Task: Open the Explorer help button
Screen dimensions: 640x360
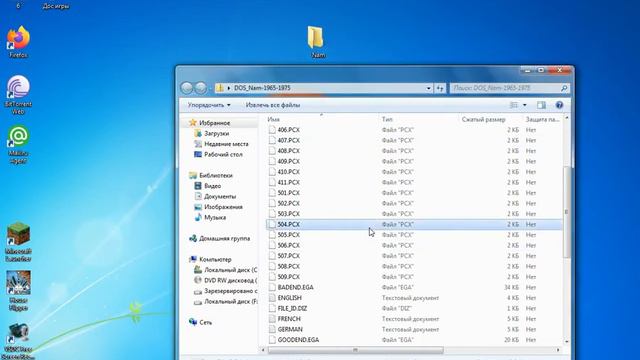Action: [x=559, y=105]
